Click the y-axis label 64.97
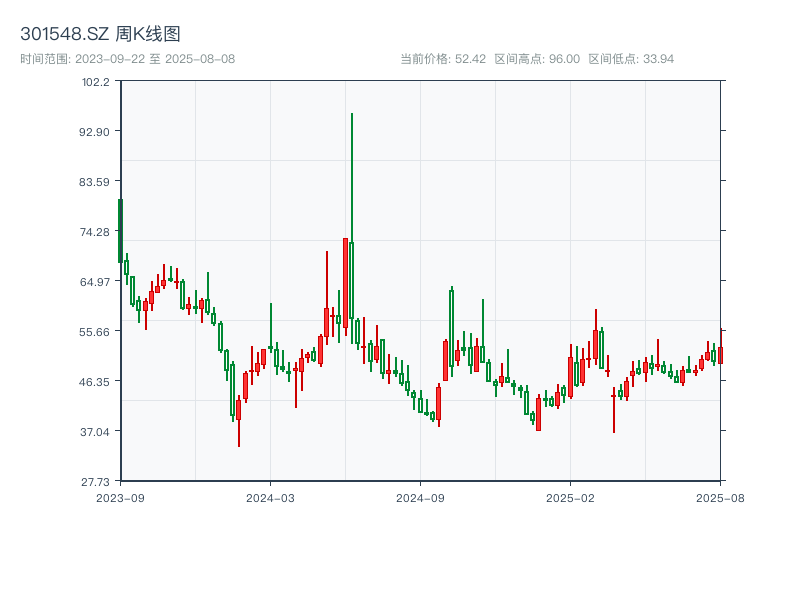This screenshot has width=800, height=600. pyautogui.click(x=94, y=282)
